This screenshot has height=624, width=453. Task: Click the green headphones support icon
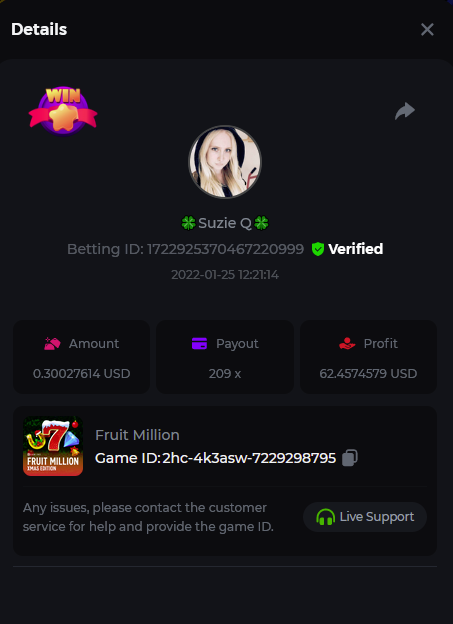(325, 517)
